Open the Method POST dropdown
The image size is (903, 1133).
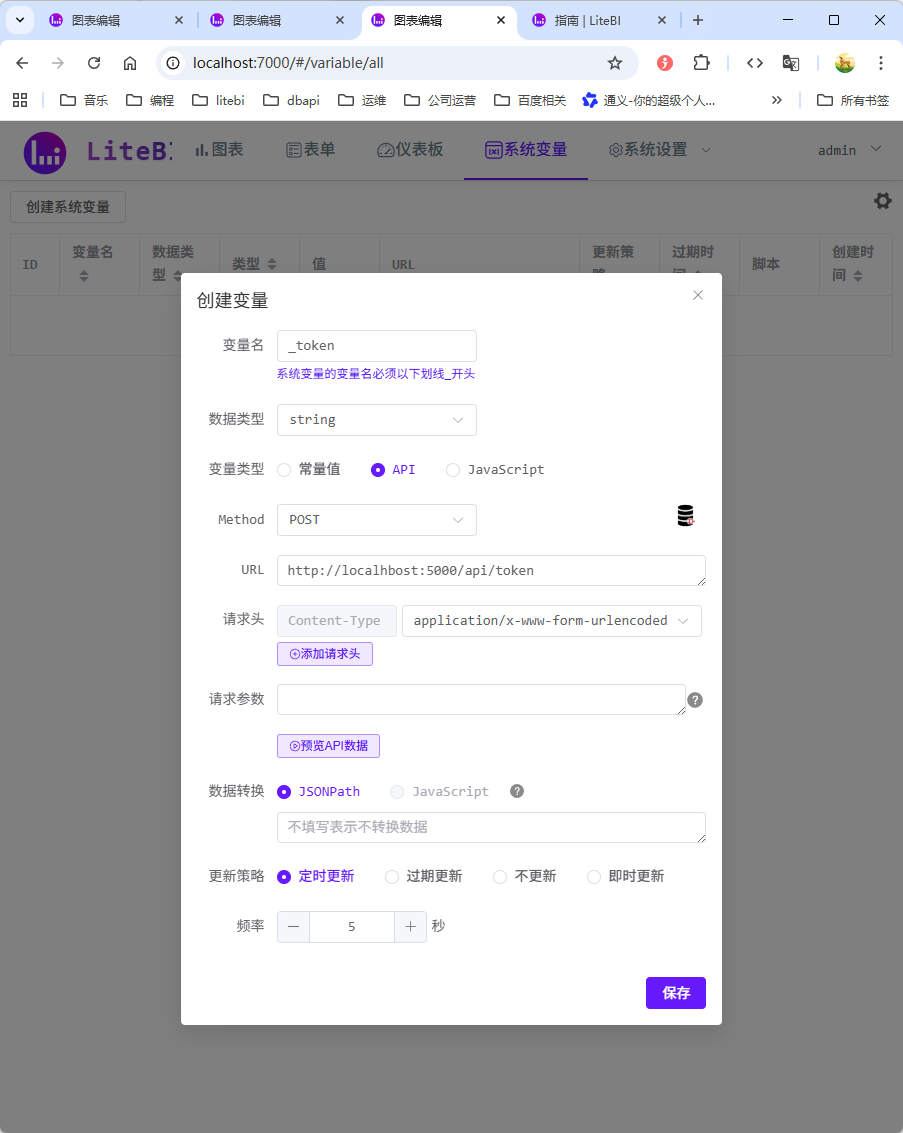click(x=376, y=519)
